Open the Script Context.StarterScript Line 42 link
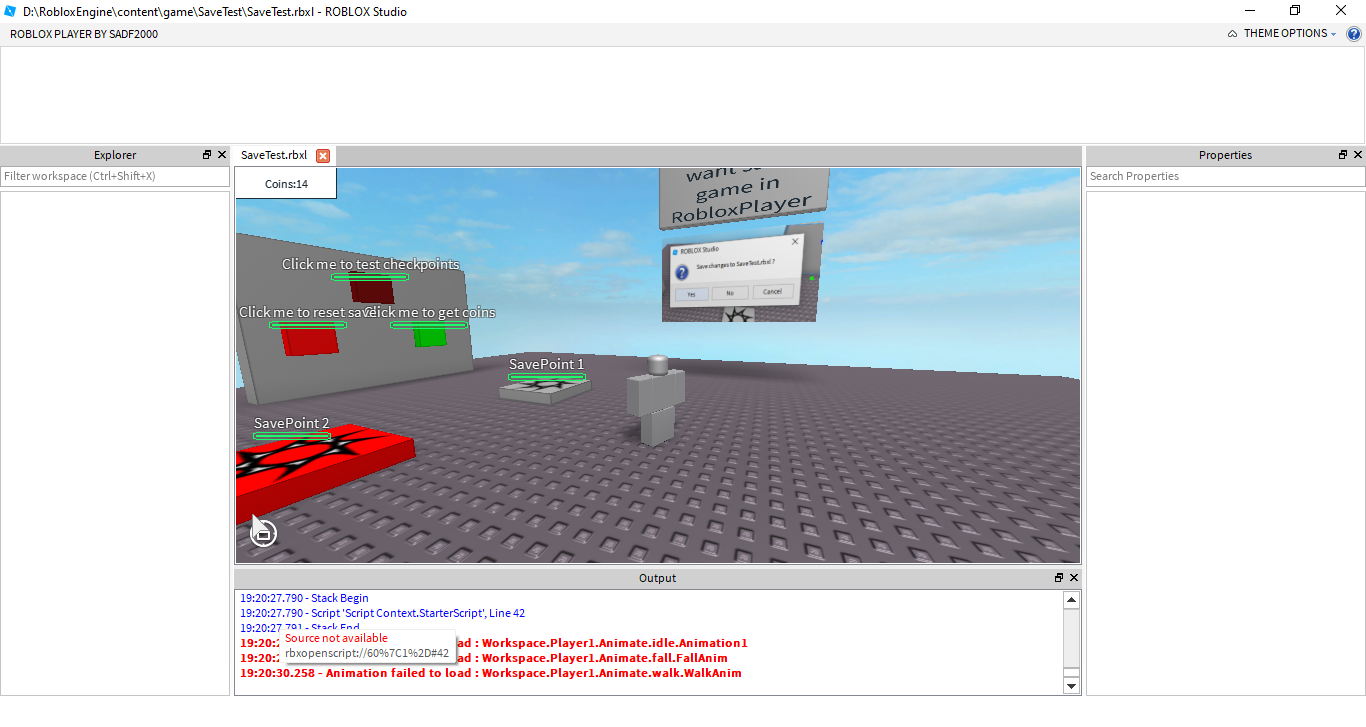 382,613
